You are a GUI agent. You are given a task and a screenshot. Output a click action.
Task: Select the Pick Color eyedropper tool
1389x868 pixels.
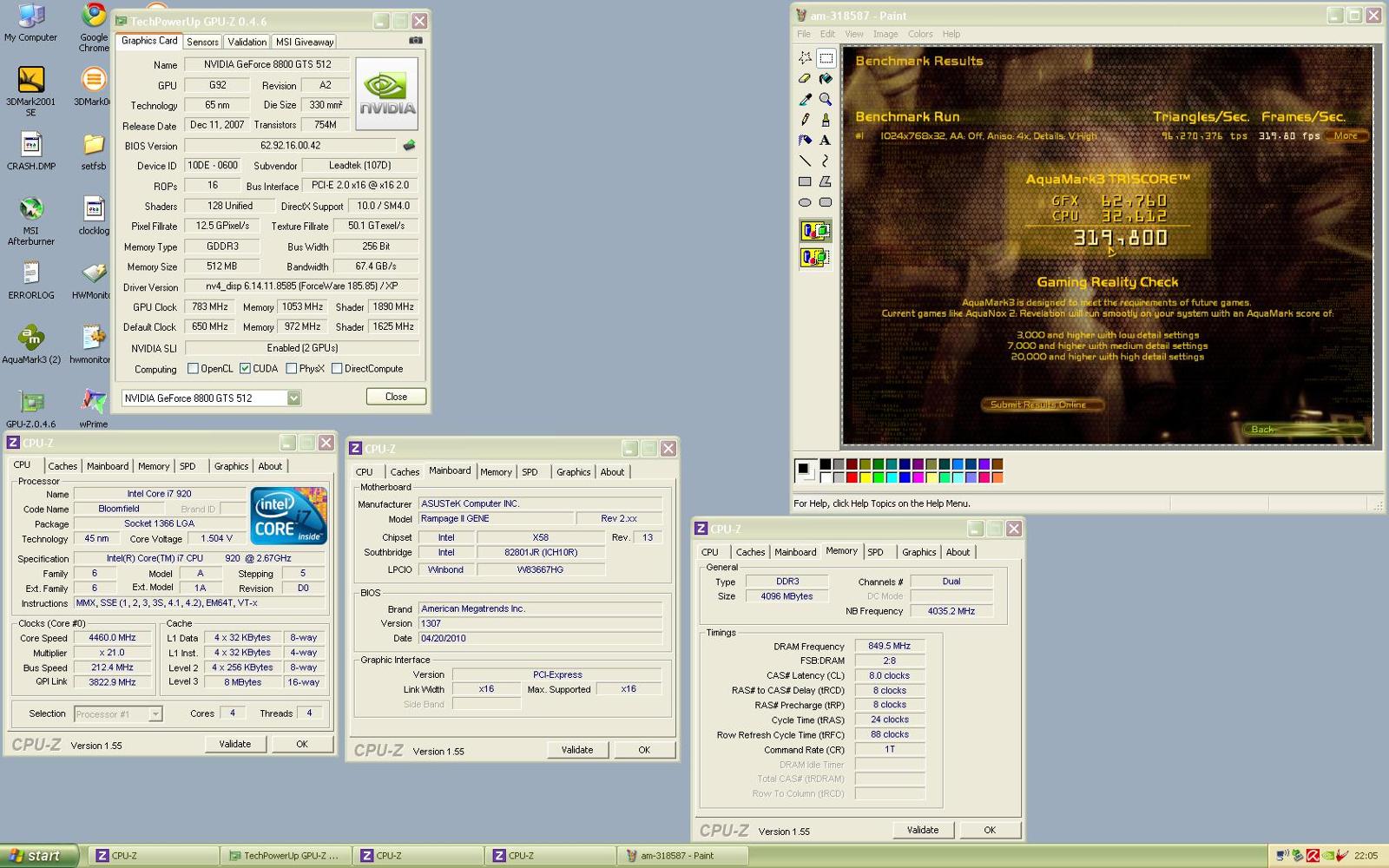(x=805, y=99)
